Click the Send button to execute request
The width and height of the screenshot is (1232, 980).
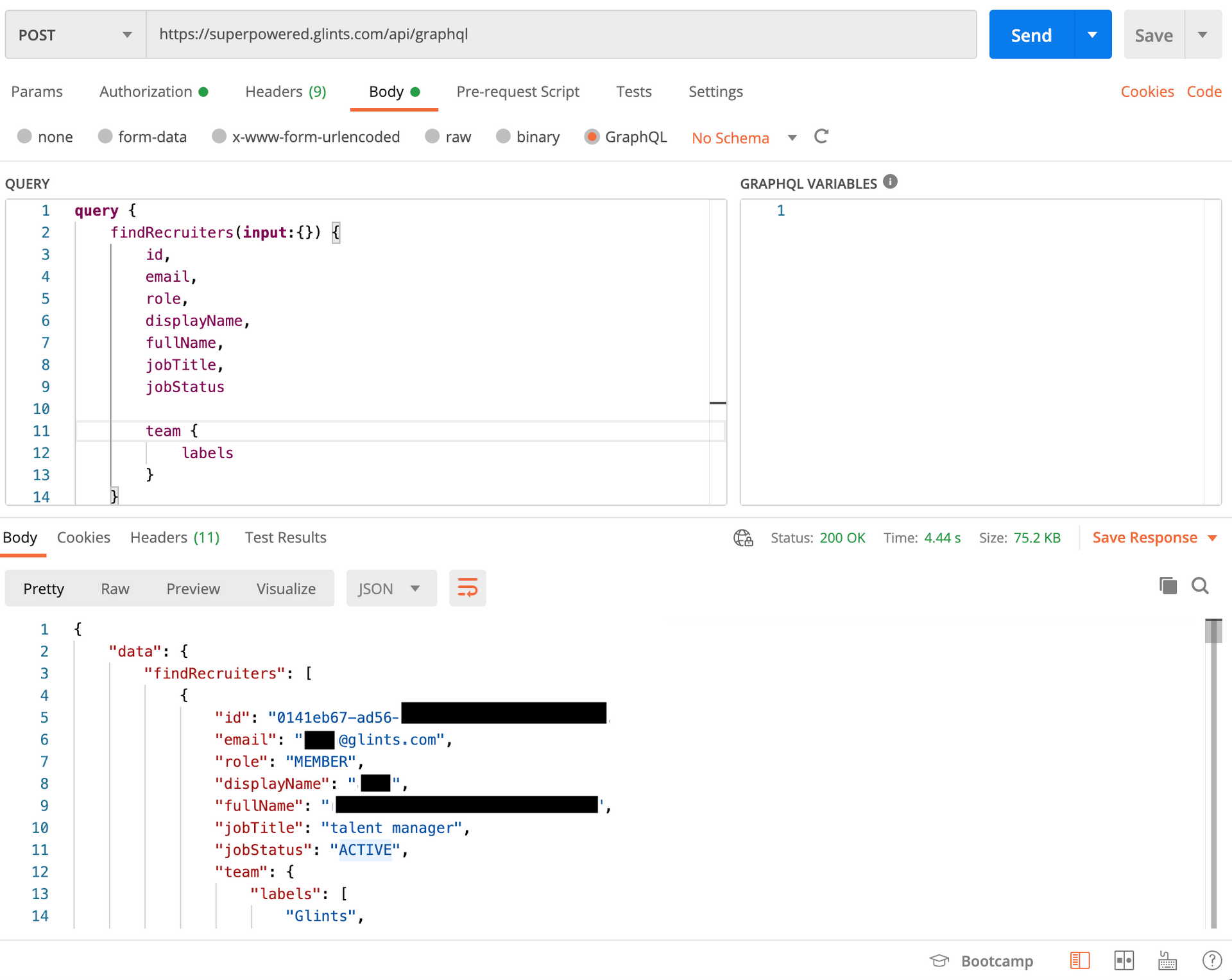click(1030, 36)
